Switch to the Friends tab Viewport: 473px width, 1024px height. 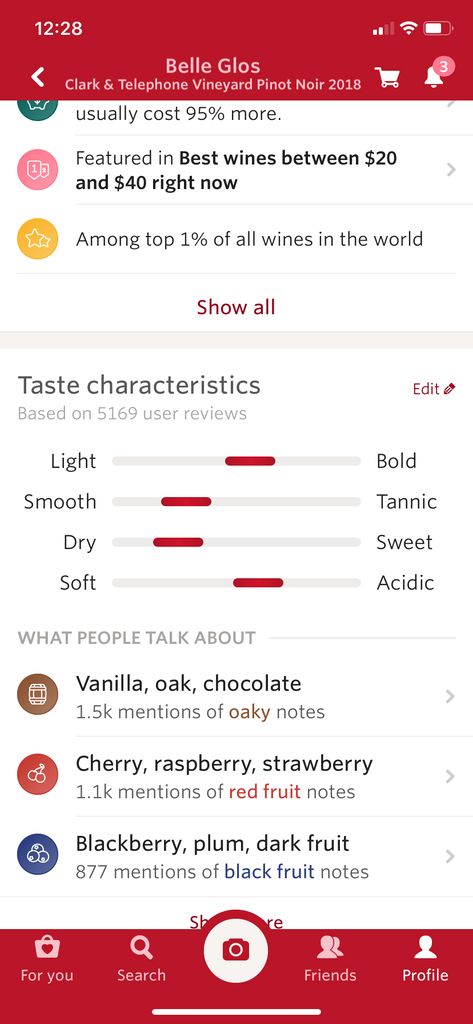330,959
